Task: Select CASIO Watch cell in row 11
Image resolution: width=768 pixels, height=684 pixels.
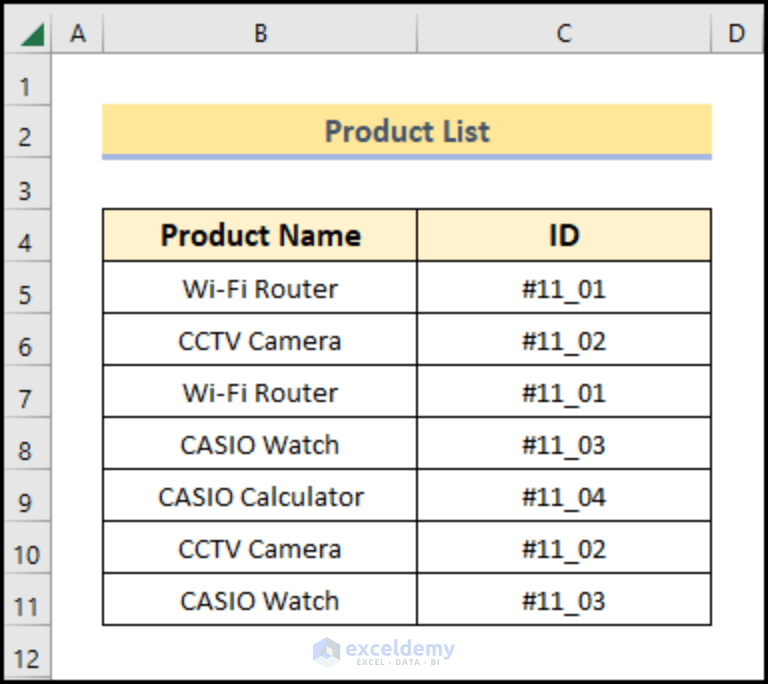Action: (260, 599)
